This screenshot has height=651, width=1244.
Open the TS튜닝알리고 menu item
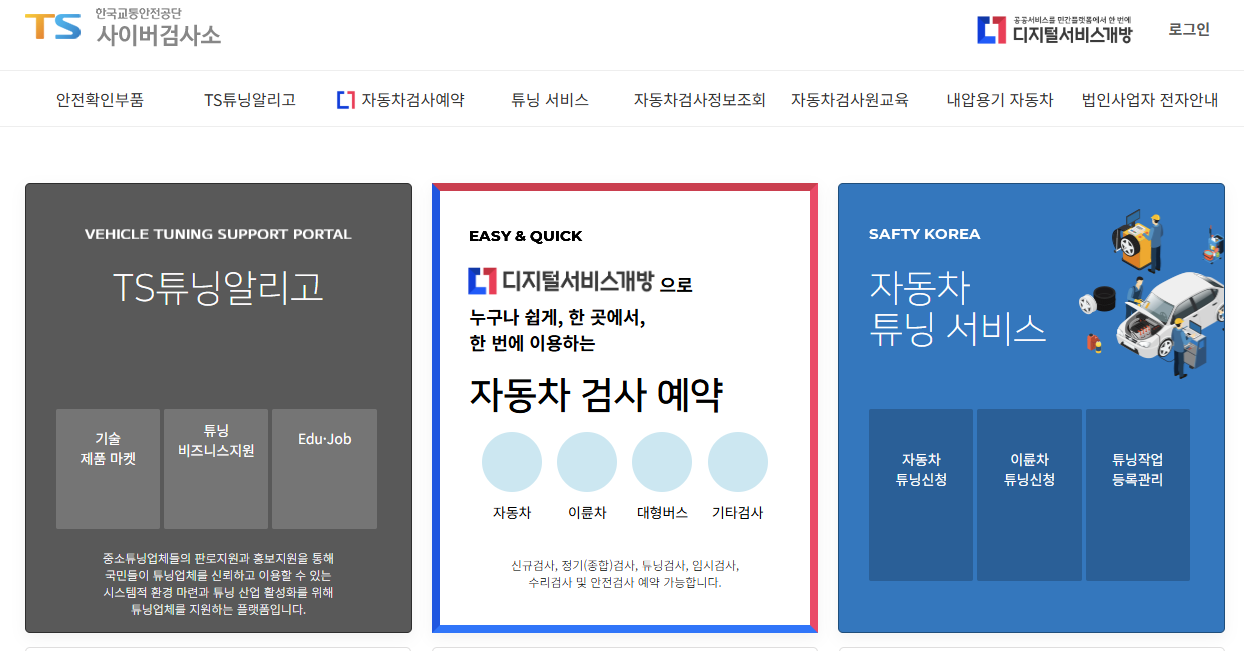[250, 100]
